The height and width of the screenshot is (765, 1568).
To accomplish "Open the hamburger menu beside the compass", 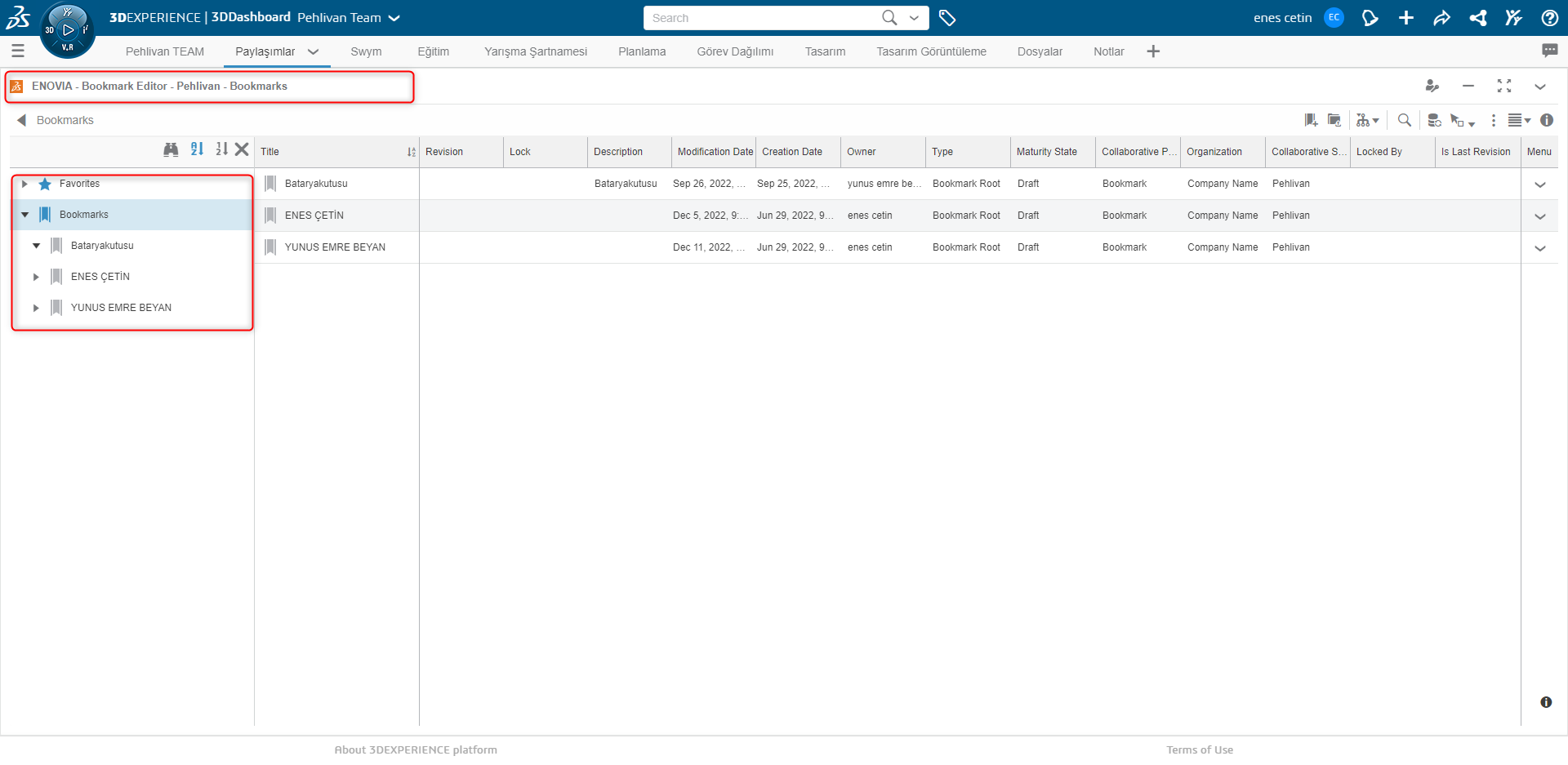I will [x=18, y=51].
